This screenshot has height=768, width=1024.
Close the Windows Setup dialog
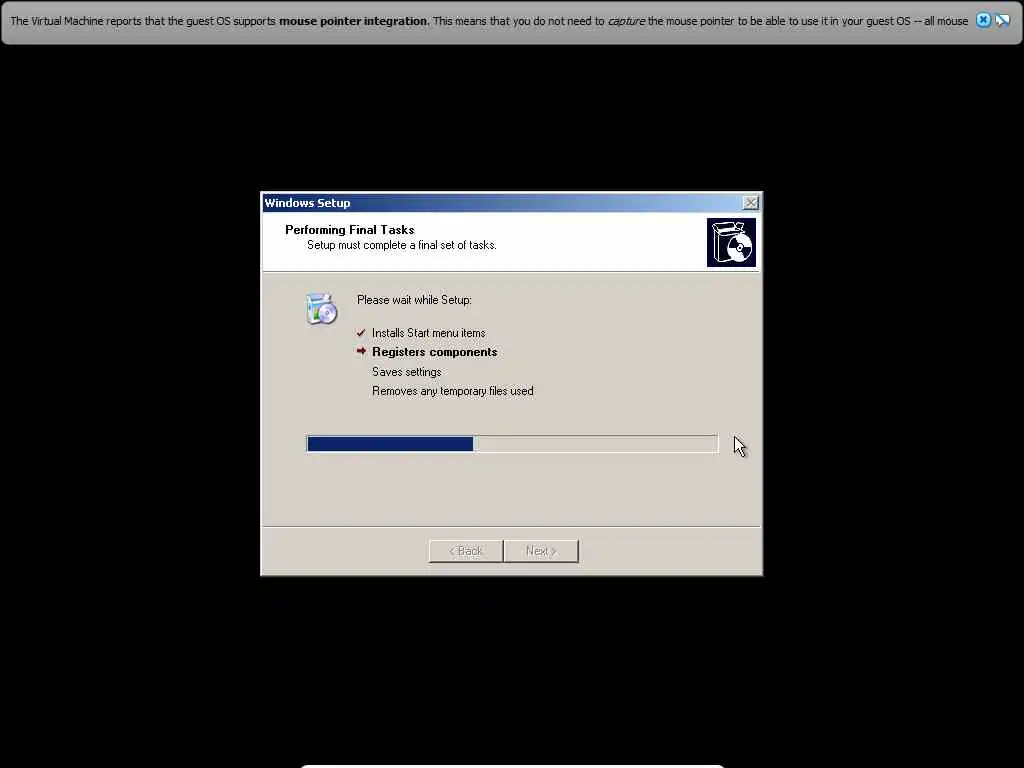[x=750, y=202]
